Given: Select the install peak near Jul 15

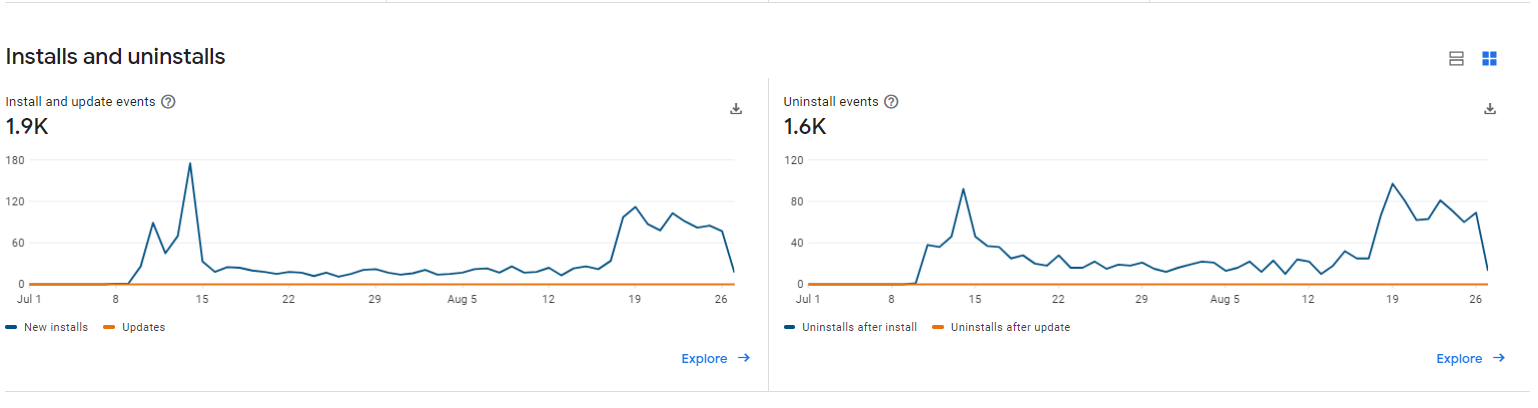Looking at the screenshot, I should click(190, 163).
